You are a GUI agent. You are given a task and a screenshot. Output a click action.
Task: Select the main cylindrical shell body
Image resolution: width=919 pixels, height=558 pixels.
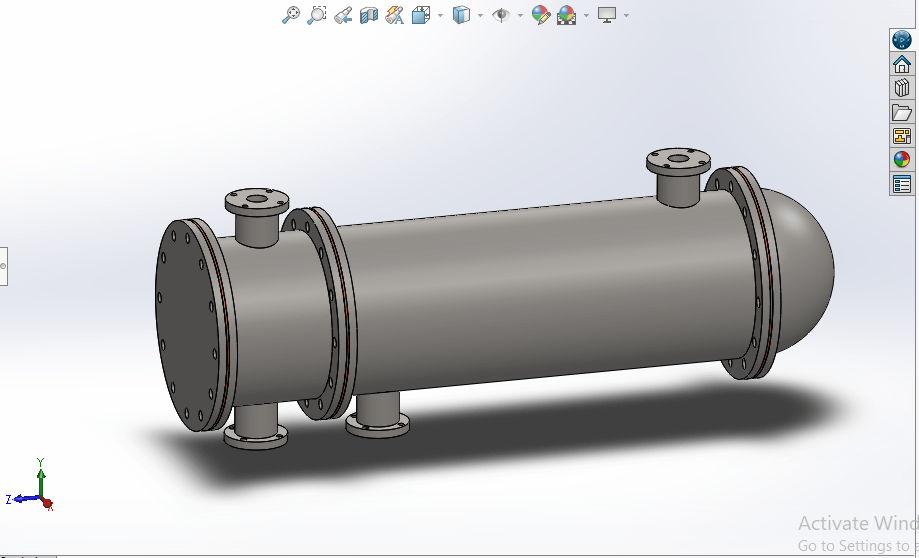545,293
